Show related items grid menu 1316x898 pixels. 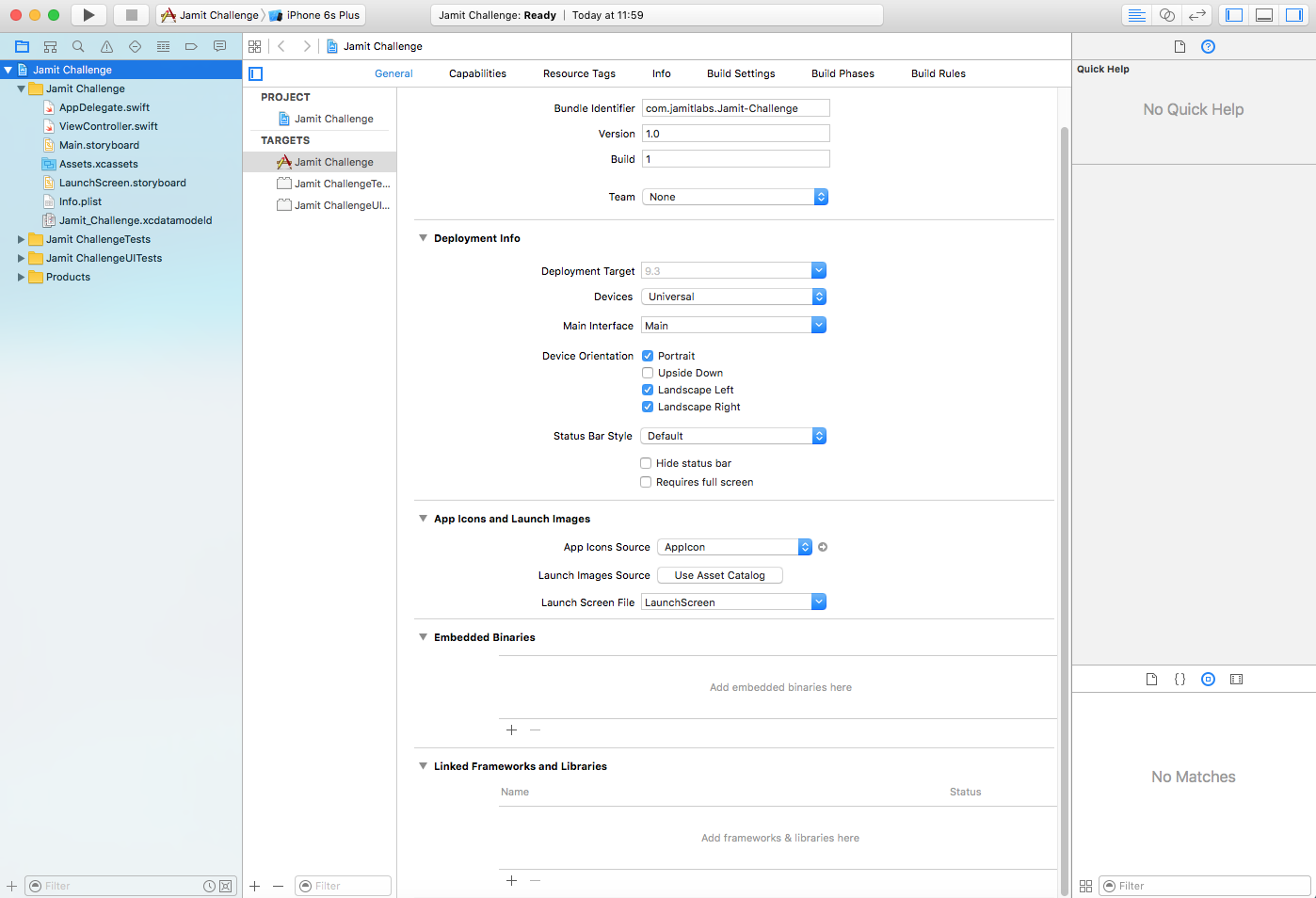tap(254, 46)
